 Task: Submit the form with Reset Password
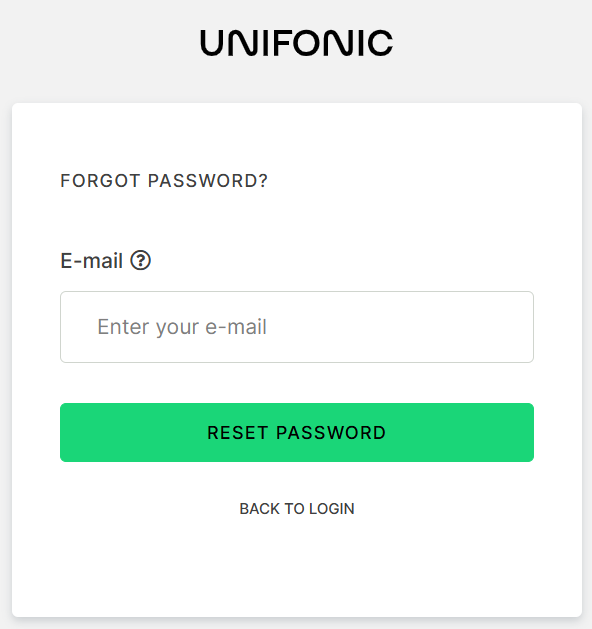(297, 432)
